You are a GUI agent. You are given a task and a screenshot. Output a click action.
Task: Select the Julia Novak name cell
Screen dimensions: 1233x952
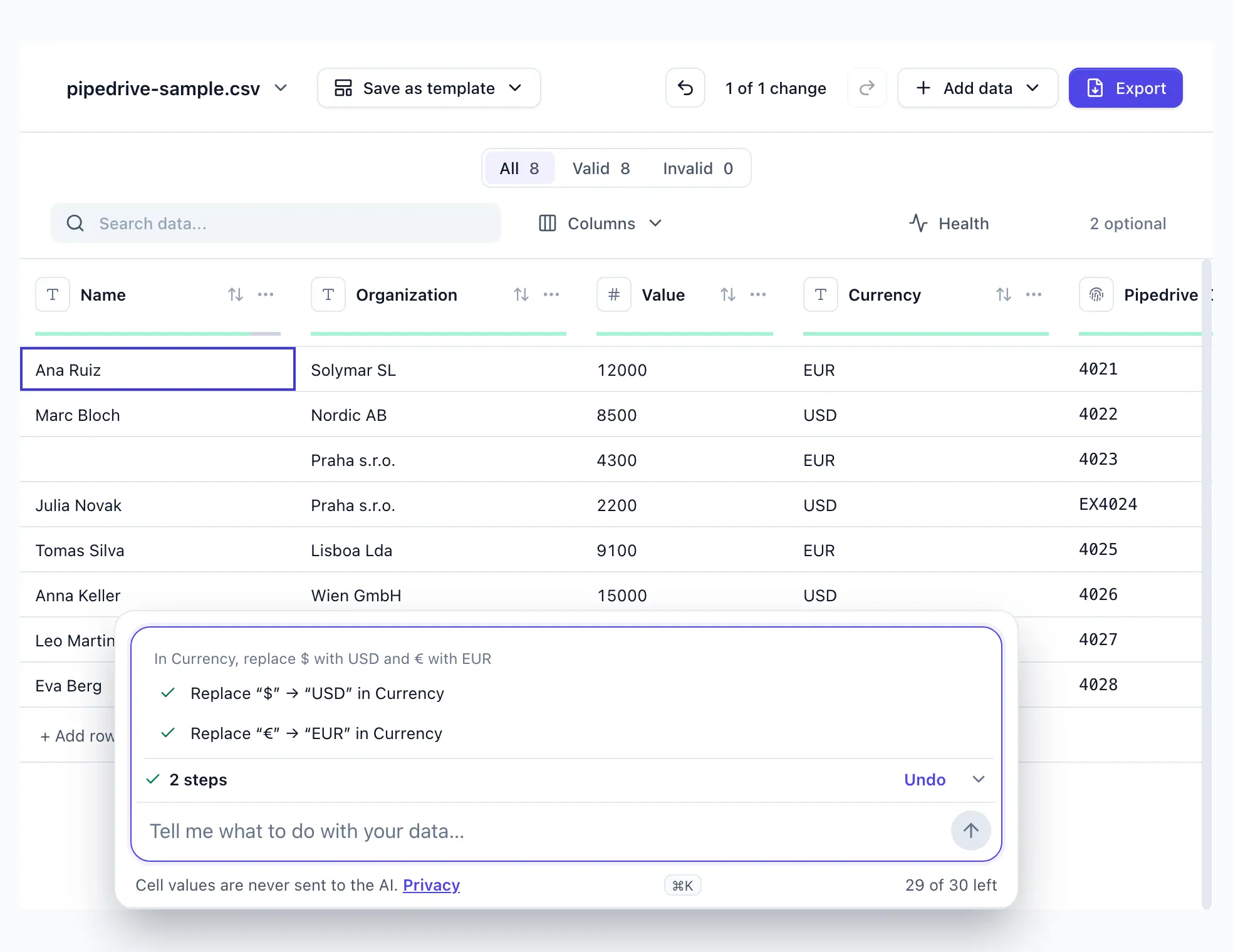[158, 505]
